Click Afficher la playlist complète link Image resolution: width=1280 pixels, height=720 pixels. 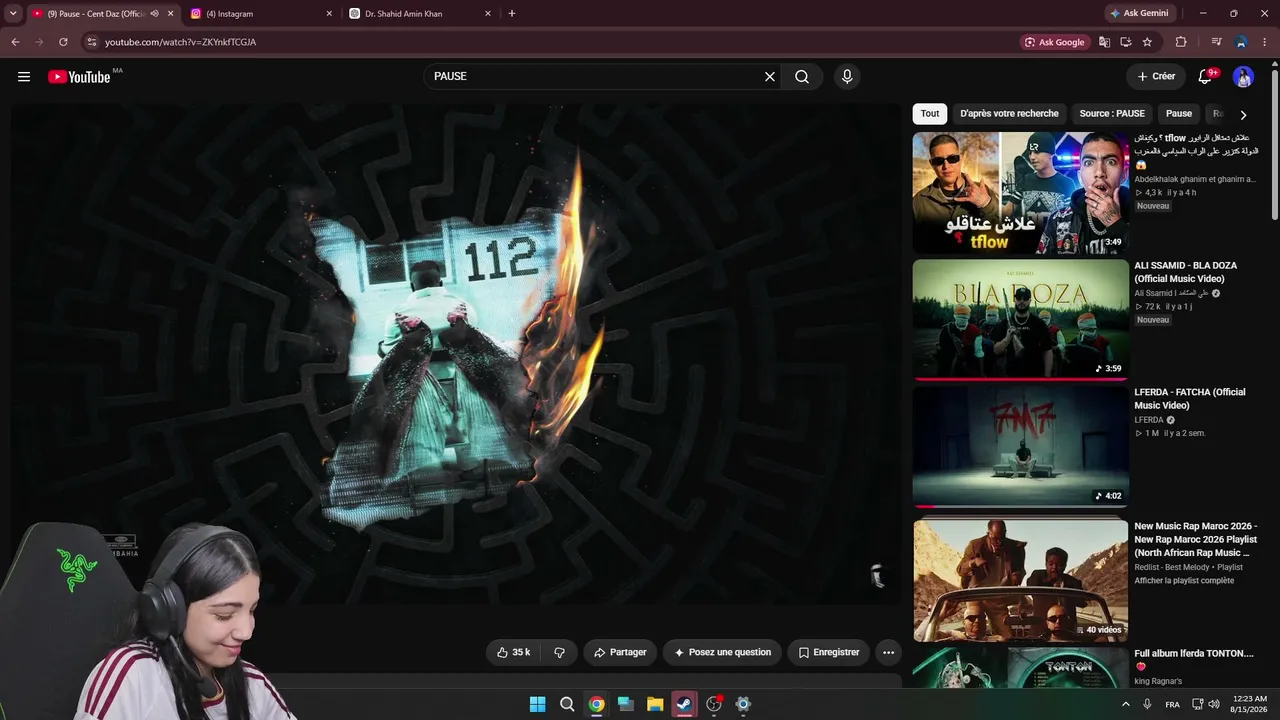pyautogui.click(x=1184, y=581)
